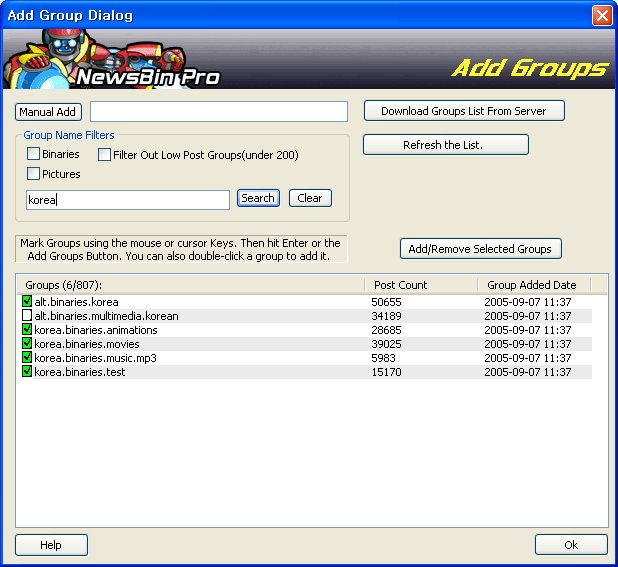Enable the Pictures filter checkbox
The width and height of the screenshot is (618, 567).
tap(34, 174)
